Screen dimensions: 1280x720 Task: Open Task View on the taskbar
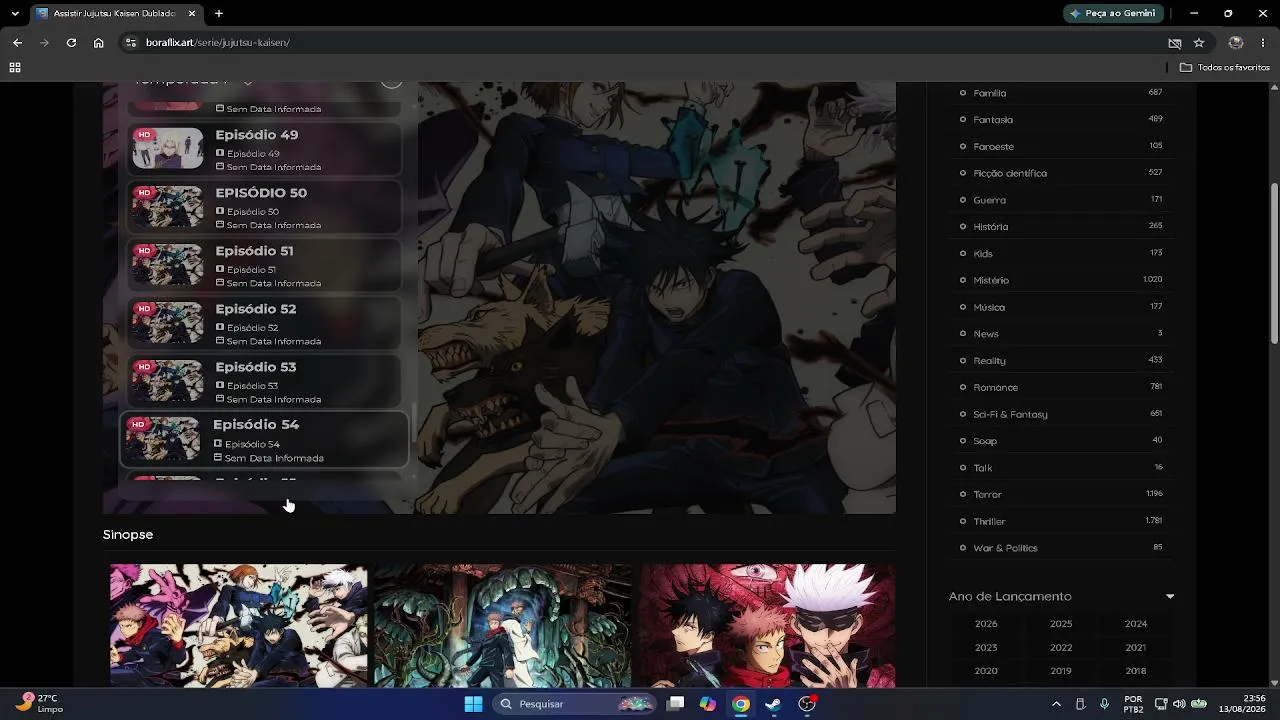pyautogui.click(x=676, y=704)
